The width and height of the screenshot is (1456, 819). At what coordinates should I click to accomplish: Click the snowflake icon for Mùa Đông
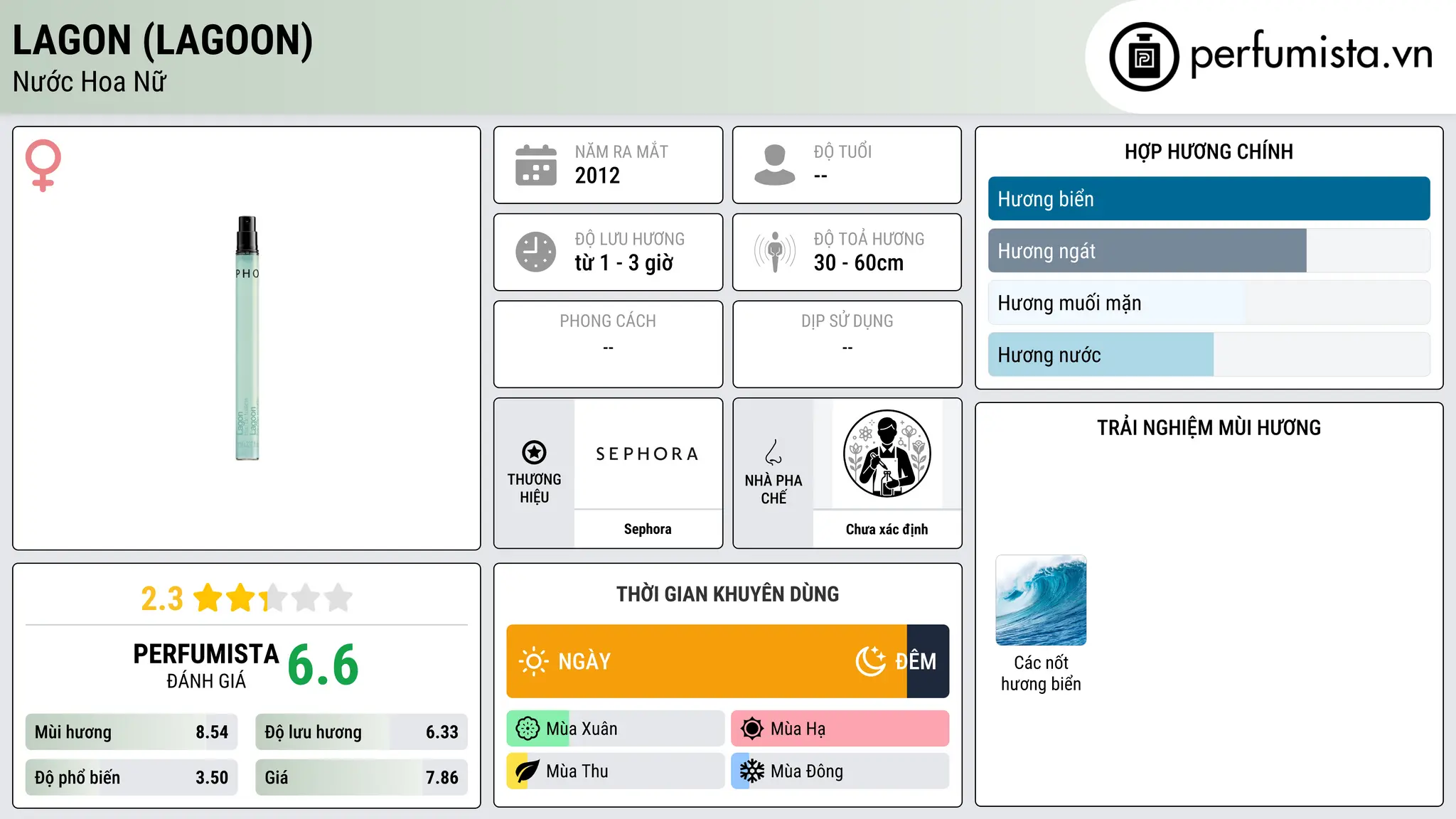(752, 771)
